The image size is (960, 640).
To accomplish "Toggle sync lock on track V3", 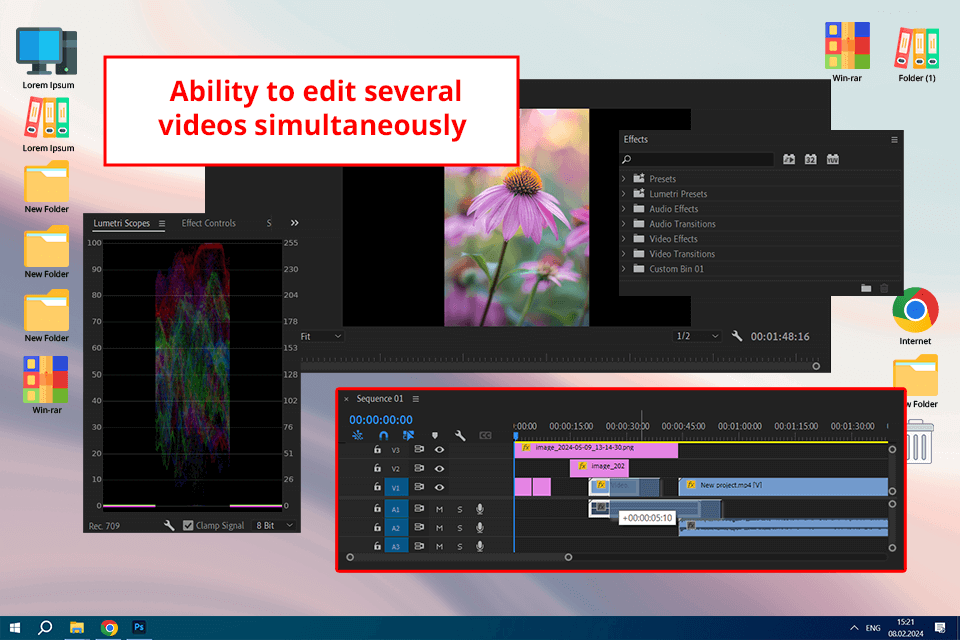I will tap(419, 450).
